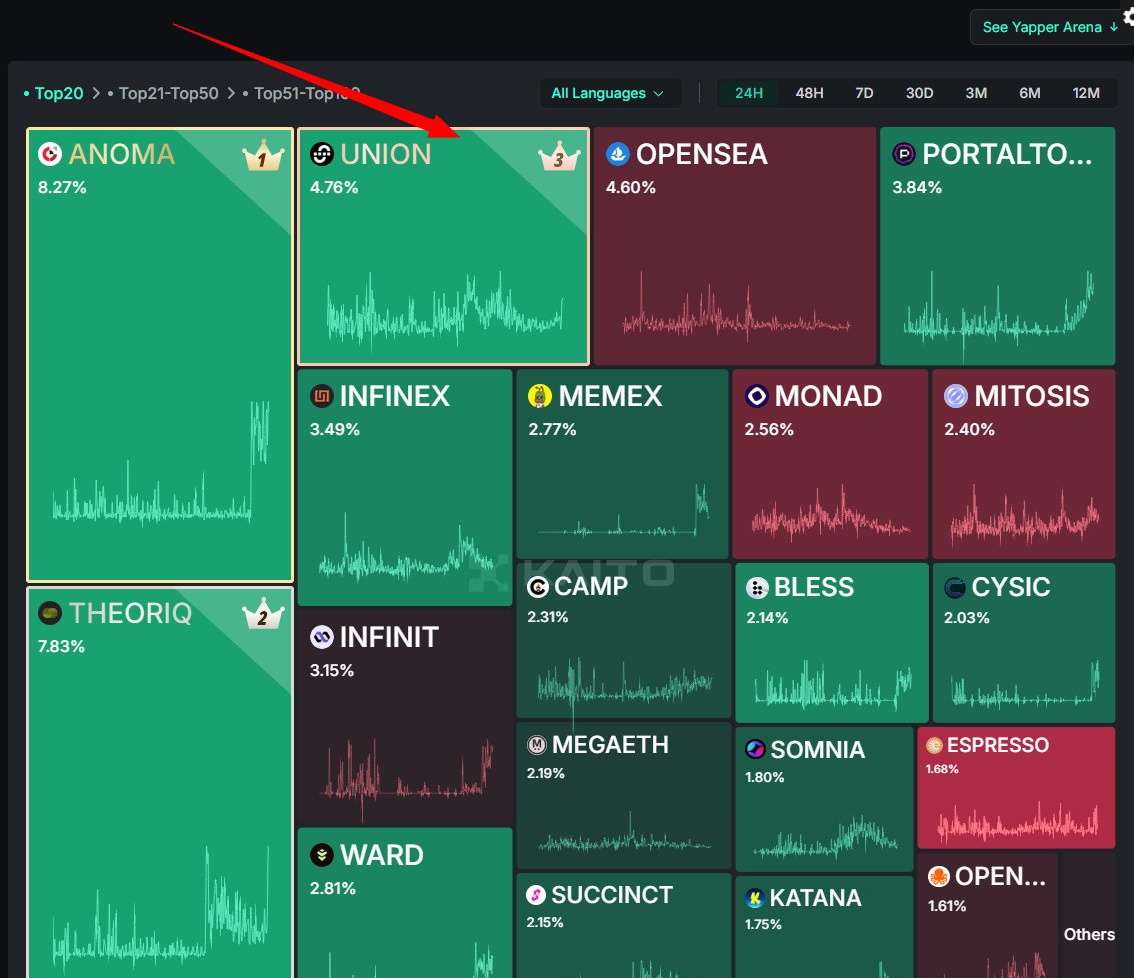Click the THEORIQ logo icon
Image resolution: width=1134 pixels, height=978 pixels.
[50, 613]
